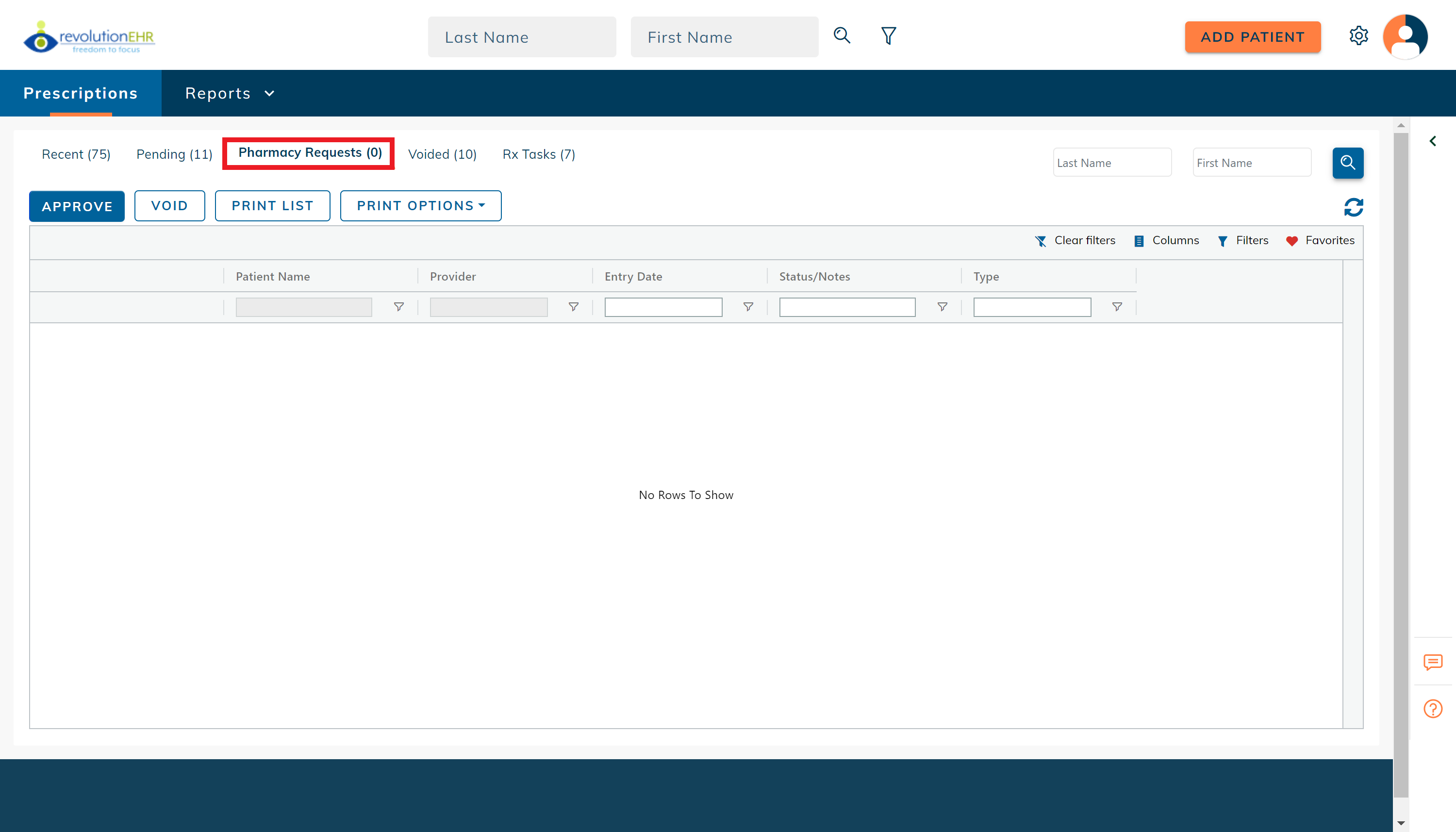Click the user profile avatar
The height and width of the screenshot is (832, 1456).
coord(1405,37)
